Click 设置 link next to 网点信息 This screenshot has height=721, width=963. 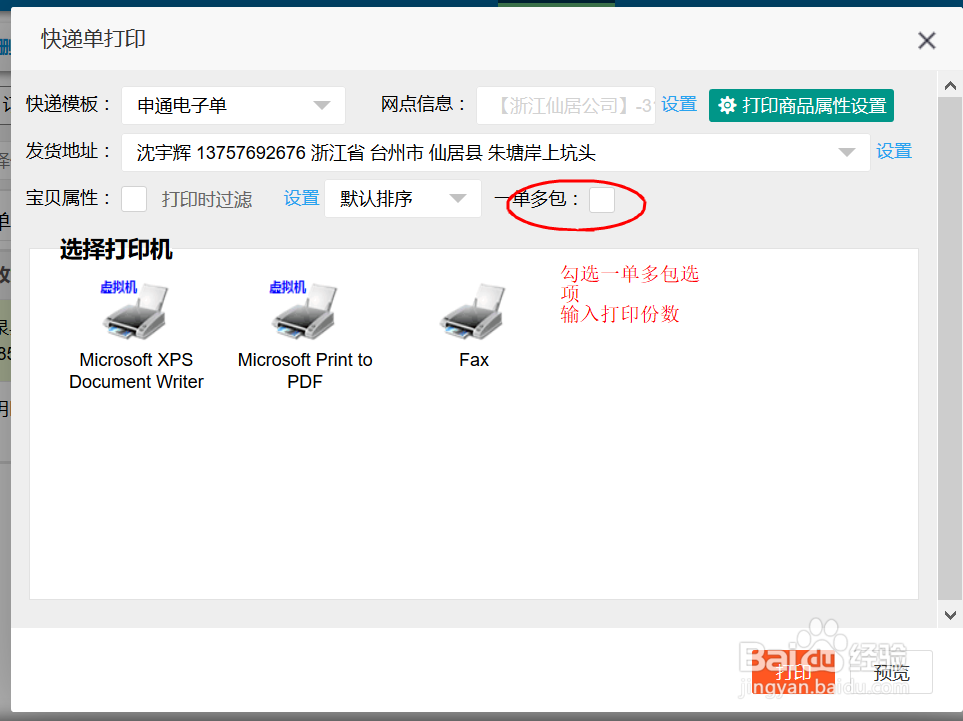[x=679, y=104]
